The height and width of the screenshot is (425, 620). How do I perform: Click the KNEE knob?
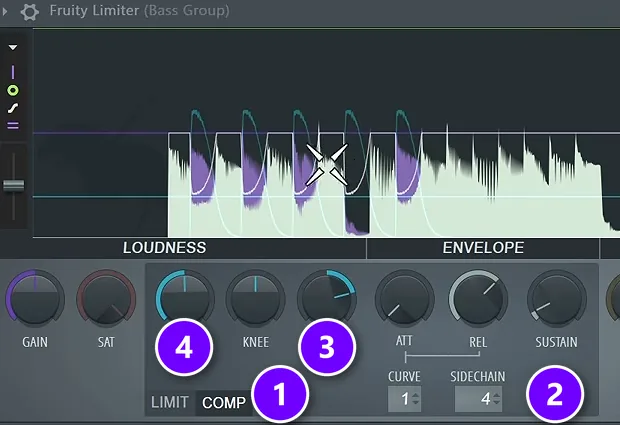(x=255, y=298)
